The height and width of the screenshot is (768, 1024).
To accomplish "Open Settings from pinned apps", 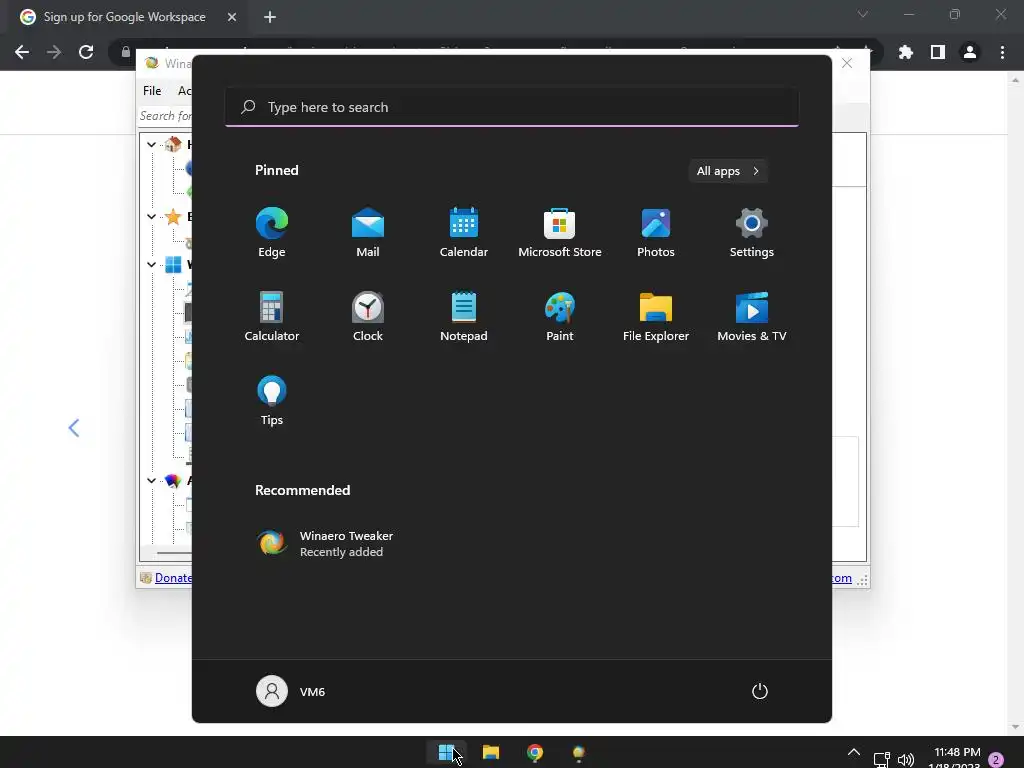I will 752,232.
